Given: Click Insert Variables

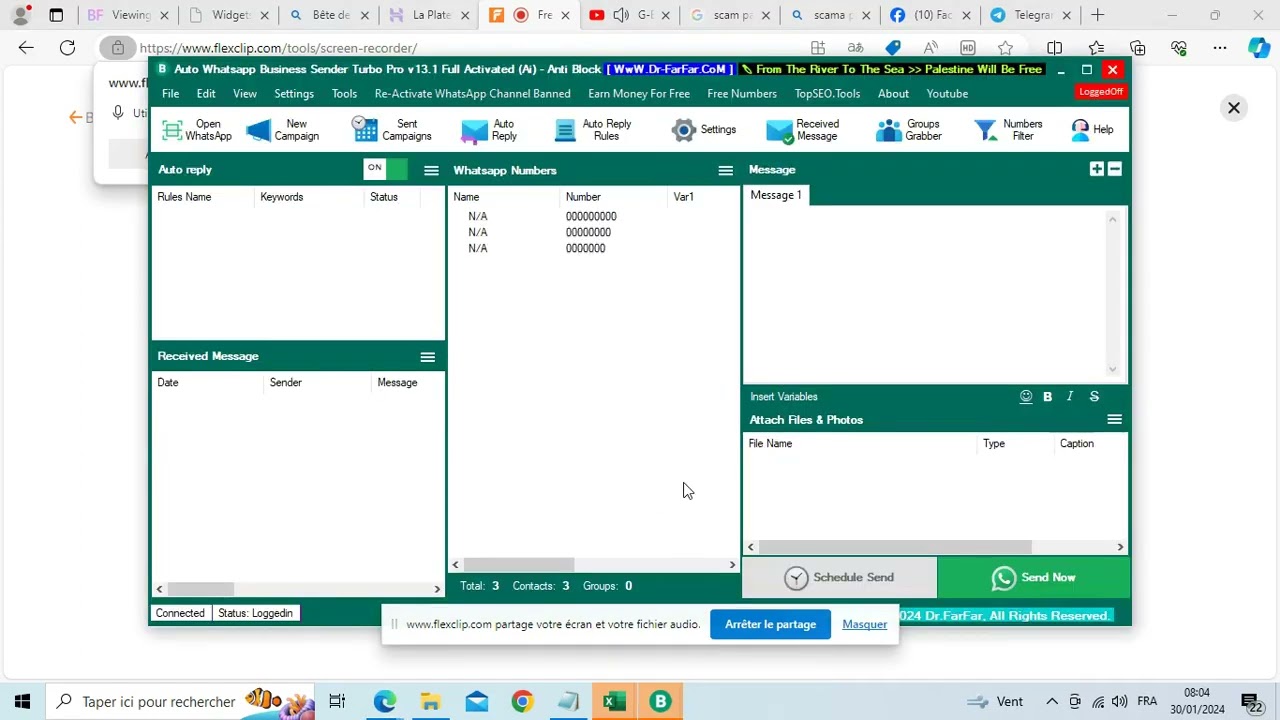Looking at the screenshot, I should 784,397.
